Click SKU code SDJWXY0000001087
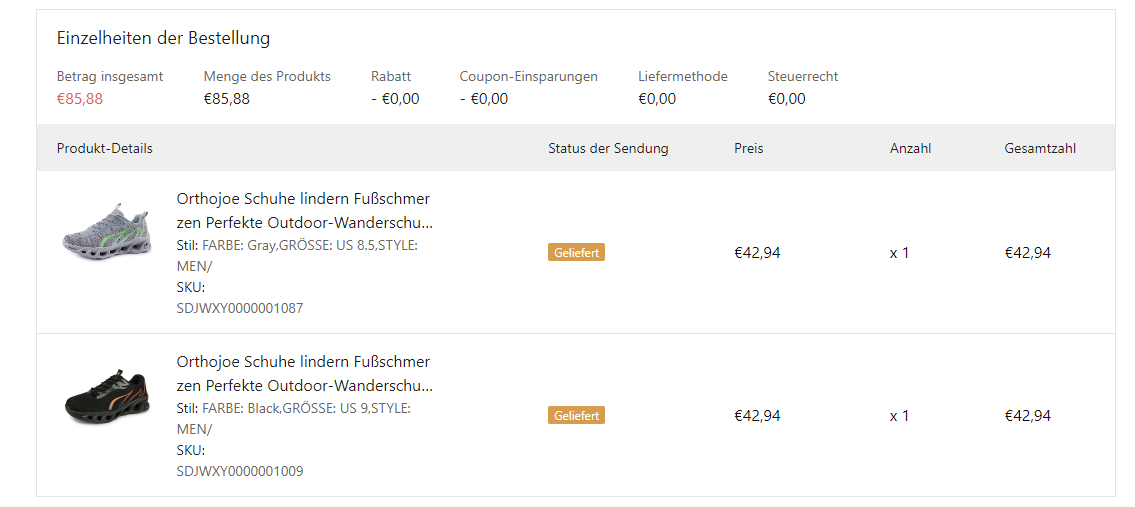This screenshot has width=1135, height=507. [240, 309]
